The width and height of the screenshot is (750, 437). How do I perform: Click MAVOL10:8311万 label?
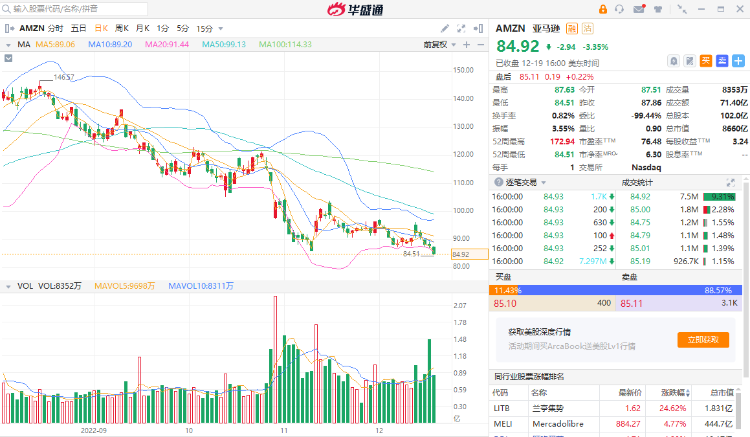(201, 286)
